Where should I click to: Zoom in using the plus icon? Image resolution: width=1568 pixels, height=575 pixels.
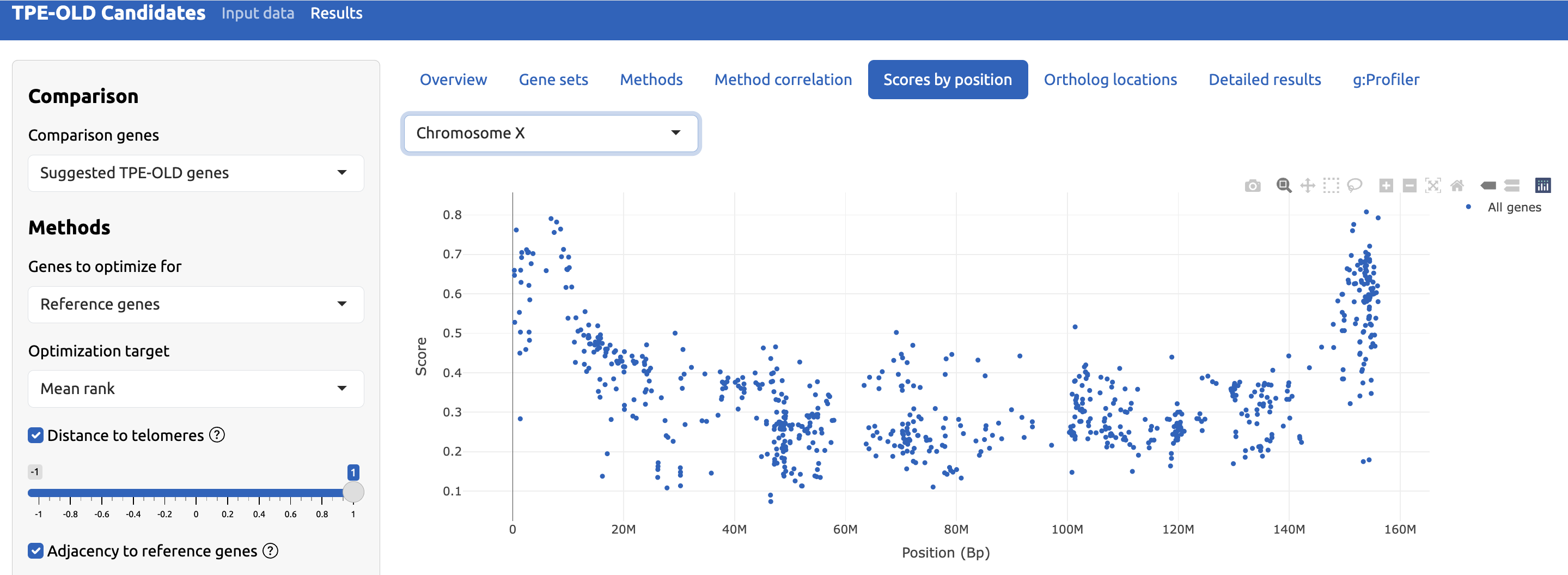click(1386, 186)
